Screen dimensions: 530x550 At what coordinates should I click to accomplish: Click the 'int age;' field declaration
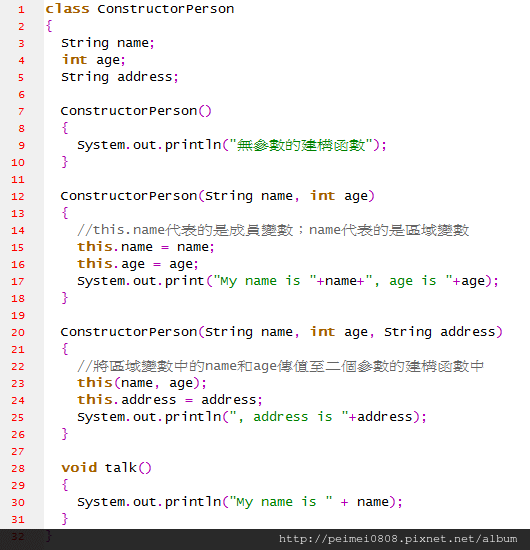click(94, 60)
